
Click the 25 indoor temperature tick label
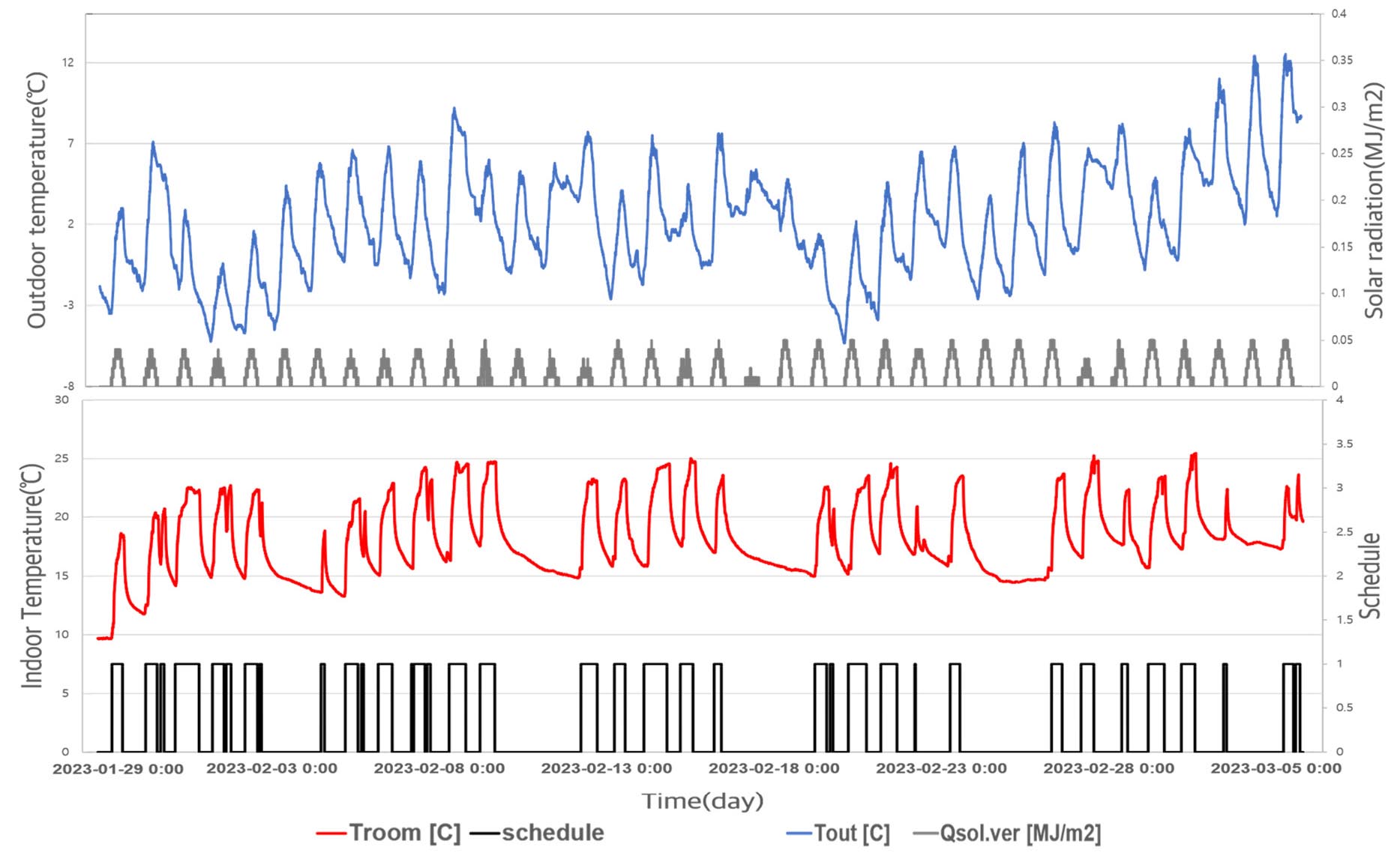tap(61, 458)
